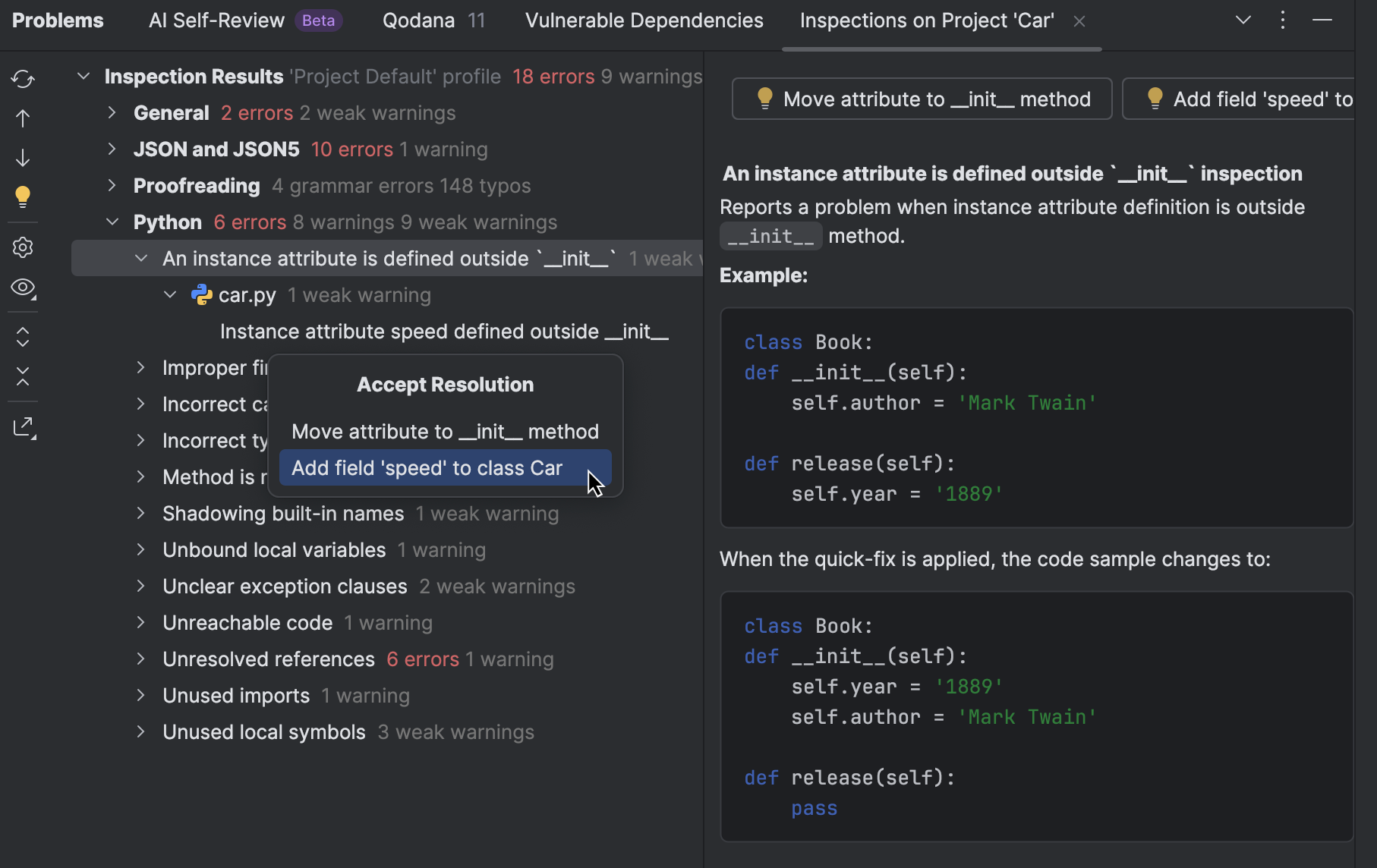Select the car.py file node
This screenshot has width=1377, height=868.
click(247, 295)
